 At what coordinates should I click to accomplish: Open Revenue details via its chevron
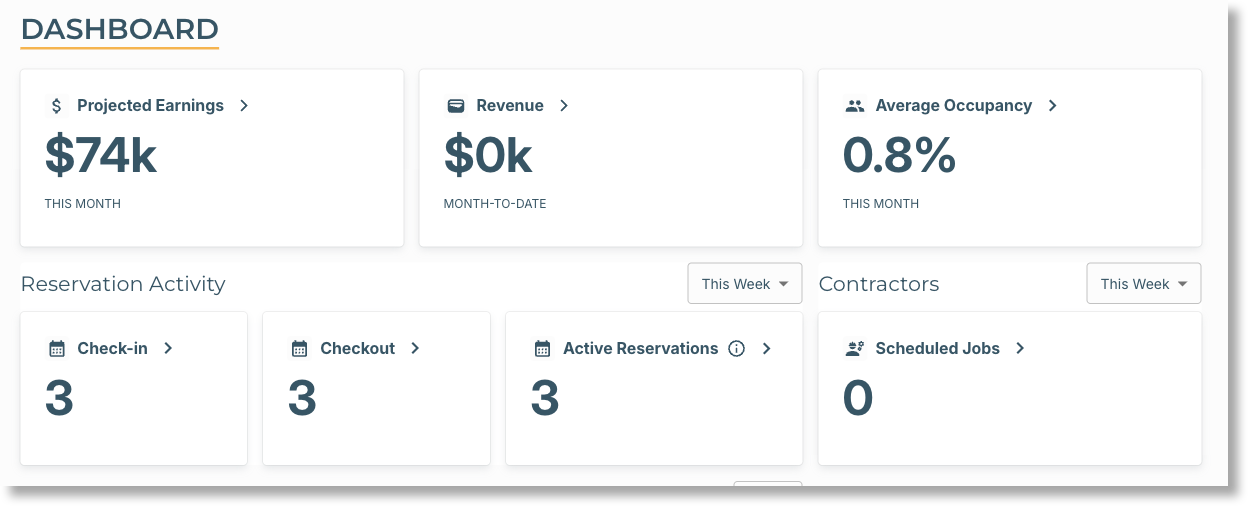pyautogui.click(x=564, y=106)
